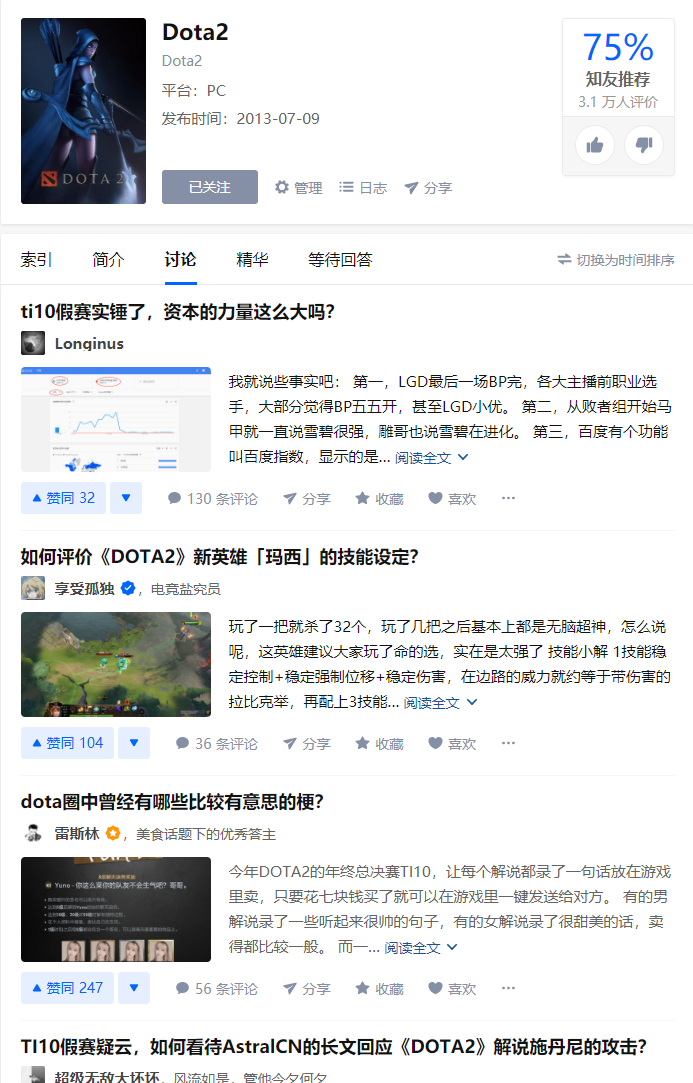Downvote the answer with 赞同 104
This screenshot has height=1083, width=693.
click(134, 743)
